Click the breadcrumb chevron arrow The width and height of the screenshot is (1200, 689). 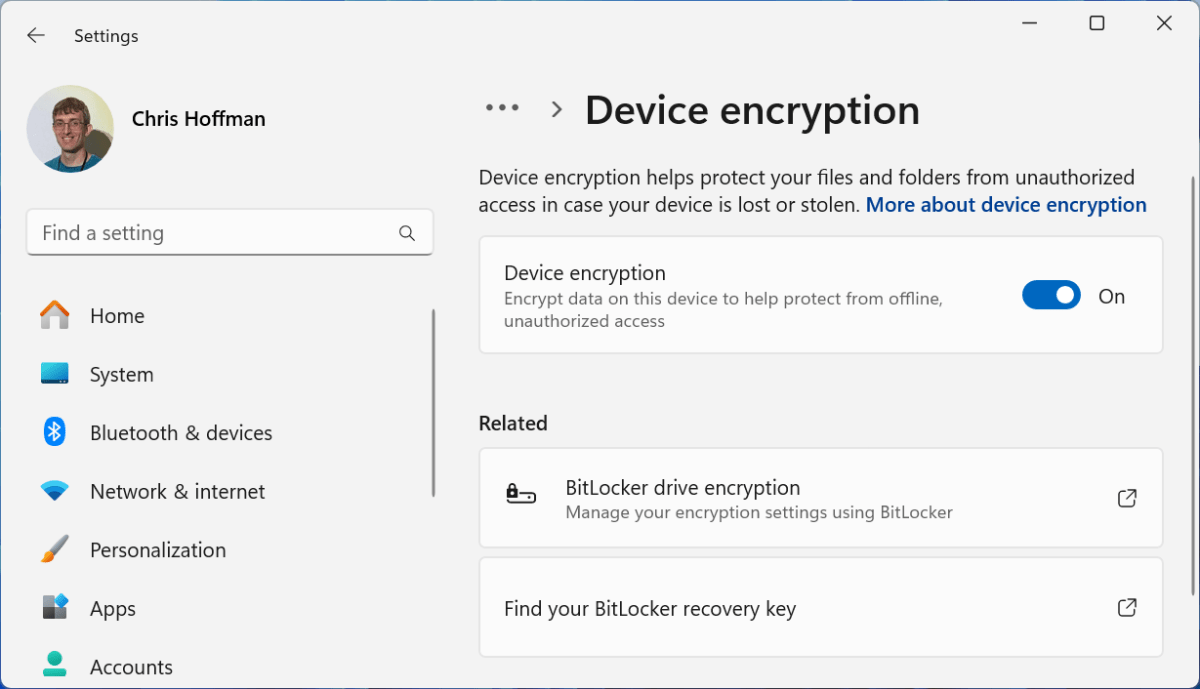(x=557, y=109)
